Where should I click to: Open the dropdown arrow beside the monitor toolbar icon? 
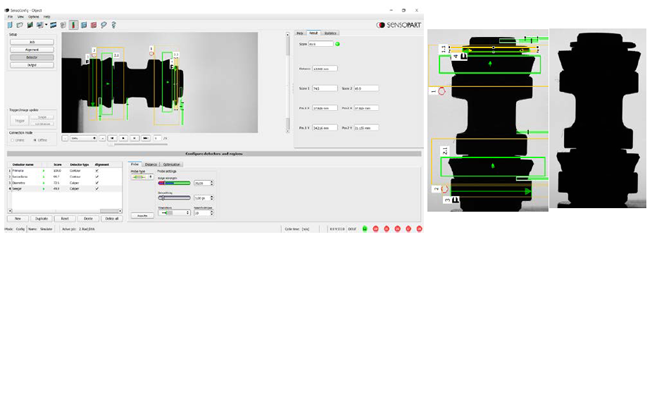[46, 25]
